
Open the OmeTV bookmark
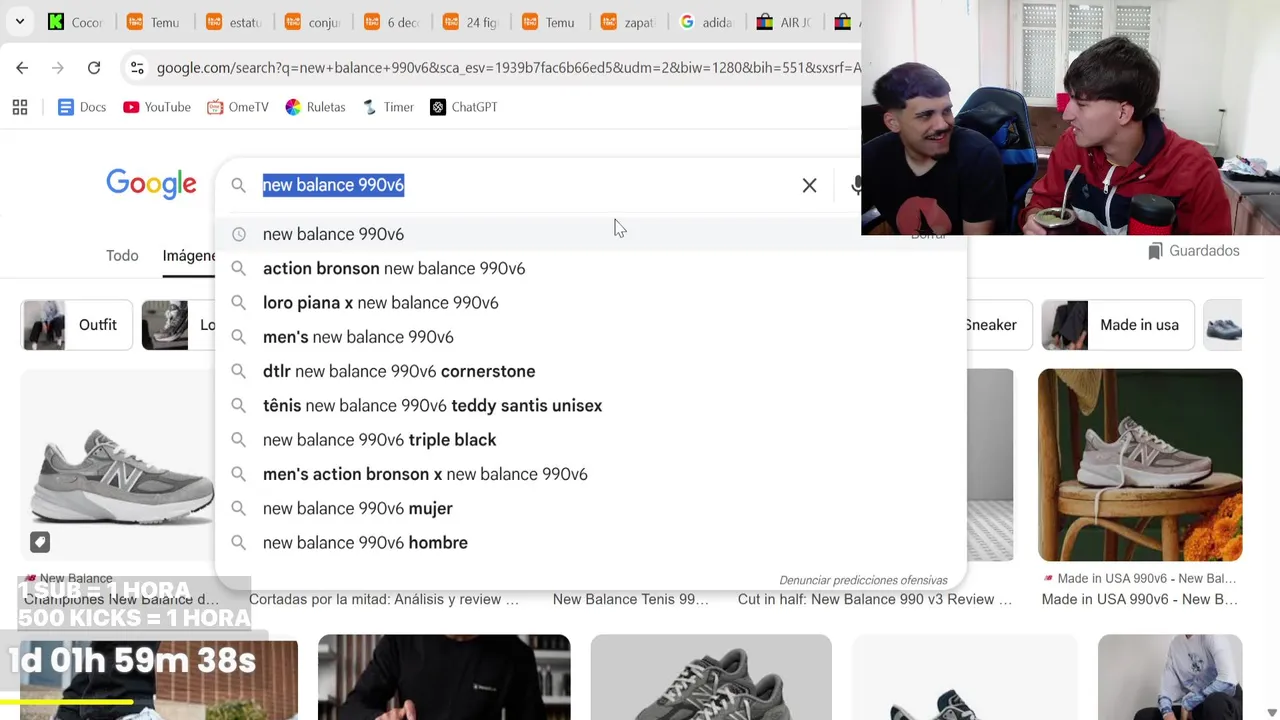pyautogui.click(x=238, y=107)
